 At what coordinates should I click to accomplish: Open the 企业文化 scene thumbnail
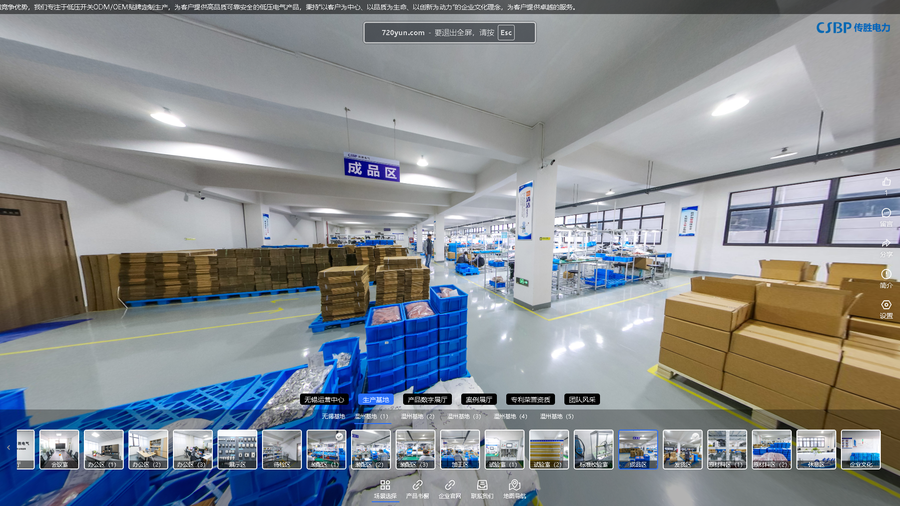860,450
